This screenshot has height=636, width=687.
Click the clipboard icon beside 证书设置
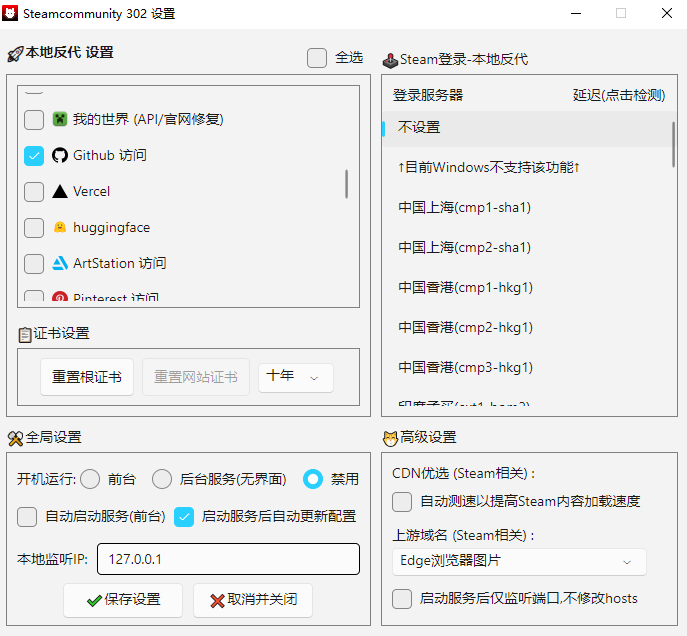tap(25, 335)
